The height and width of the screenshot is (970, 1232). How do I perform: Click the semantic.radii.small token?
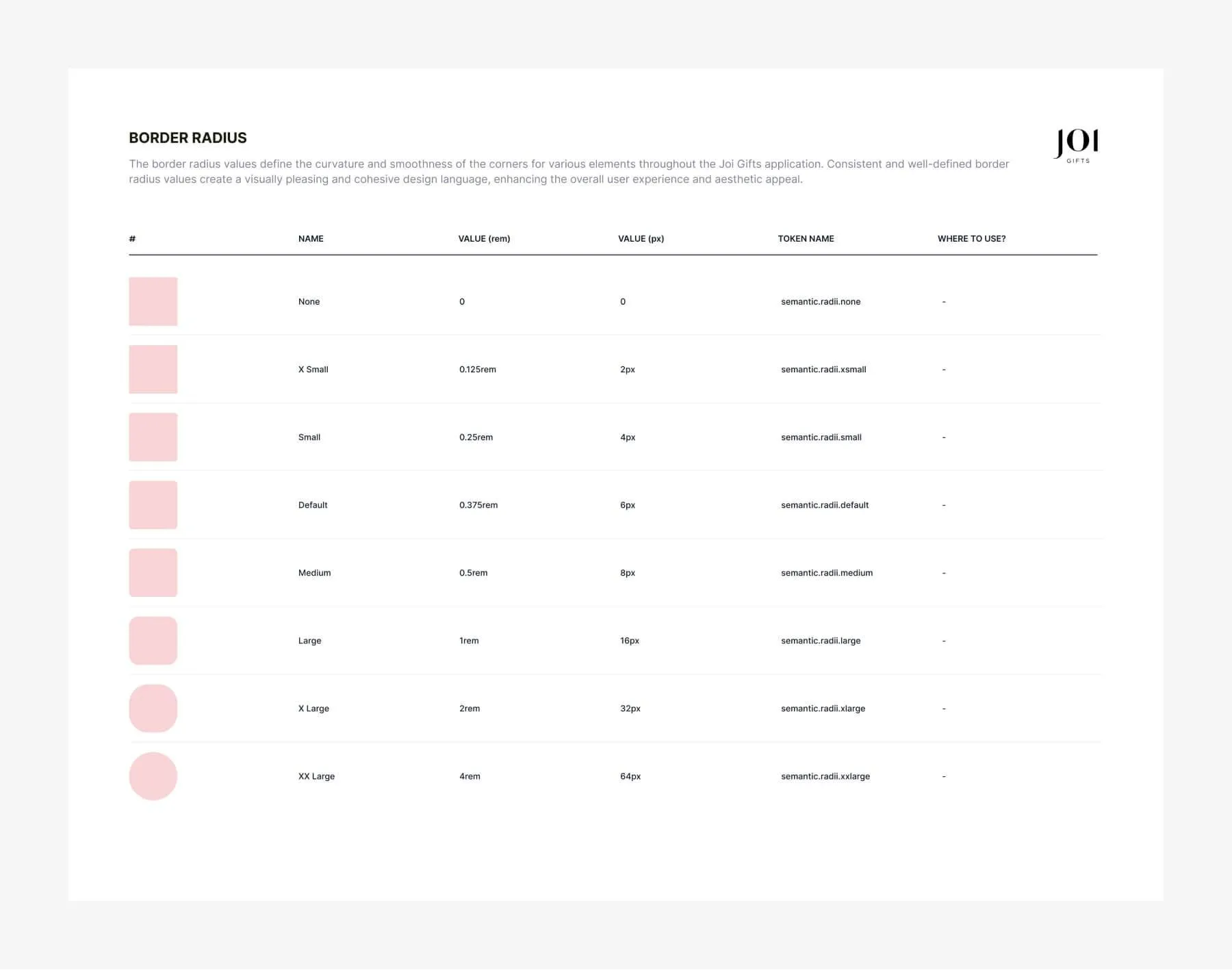tap(821, 437)
